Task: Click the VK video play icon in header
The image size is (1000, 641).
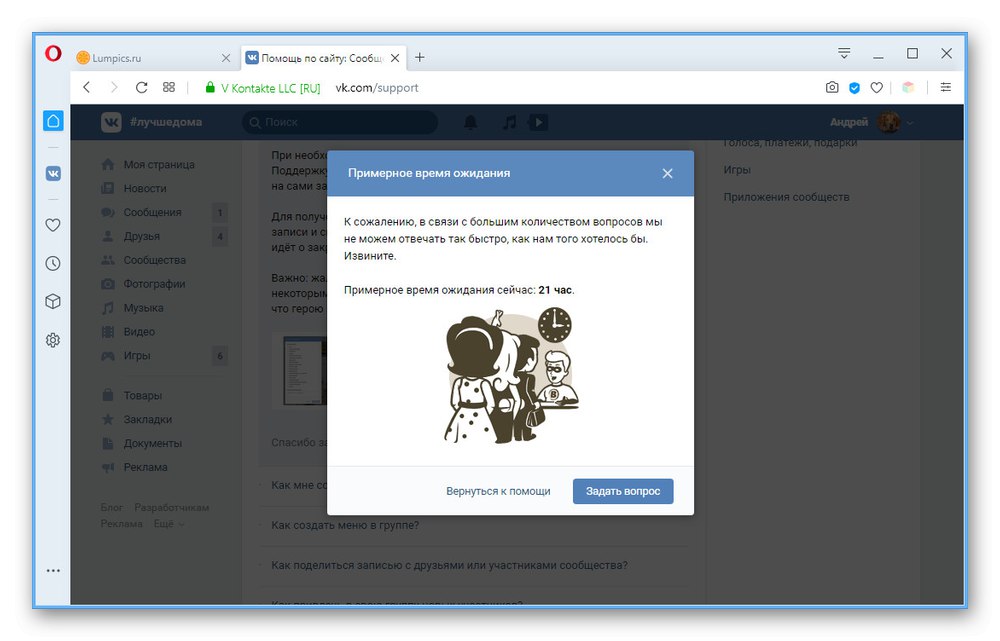Action: (538, 122)
